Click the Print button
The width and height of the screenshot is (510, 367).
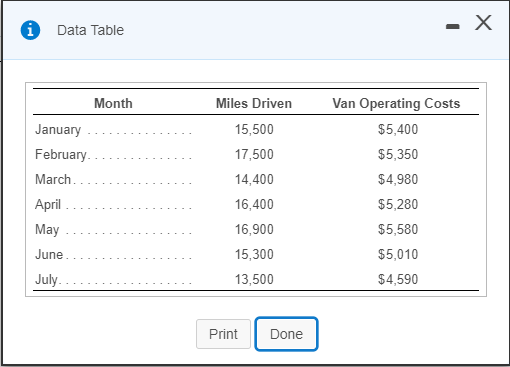223,334
